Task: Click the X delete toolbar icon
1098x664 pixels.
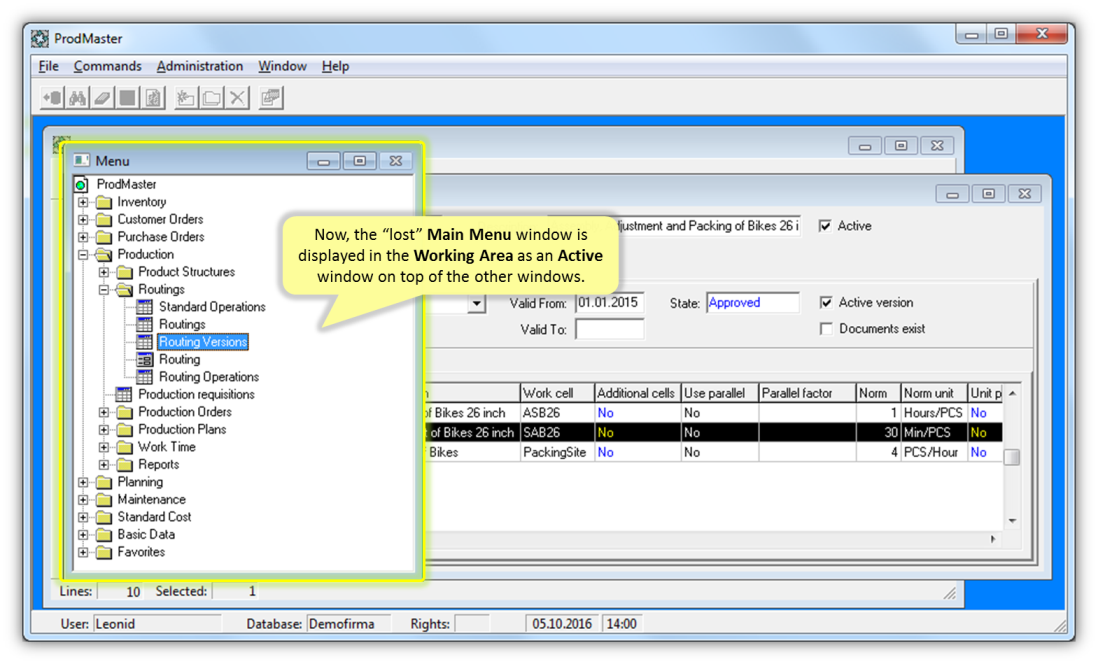Action: (x=237, y=98)
